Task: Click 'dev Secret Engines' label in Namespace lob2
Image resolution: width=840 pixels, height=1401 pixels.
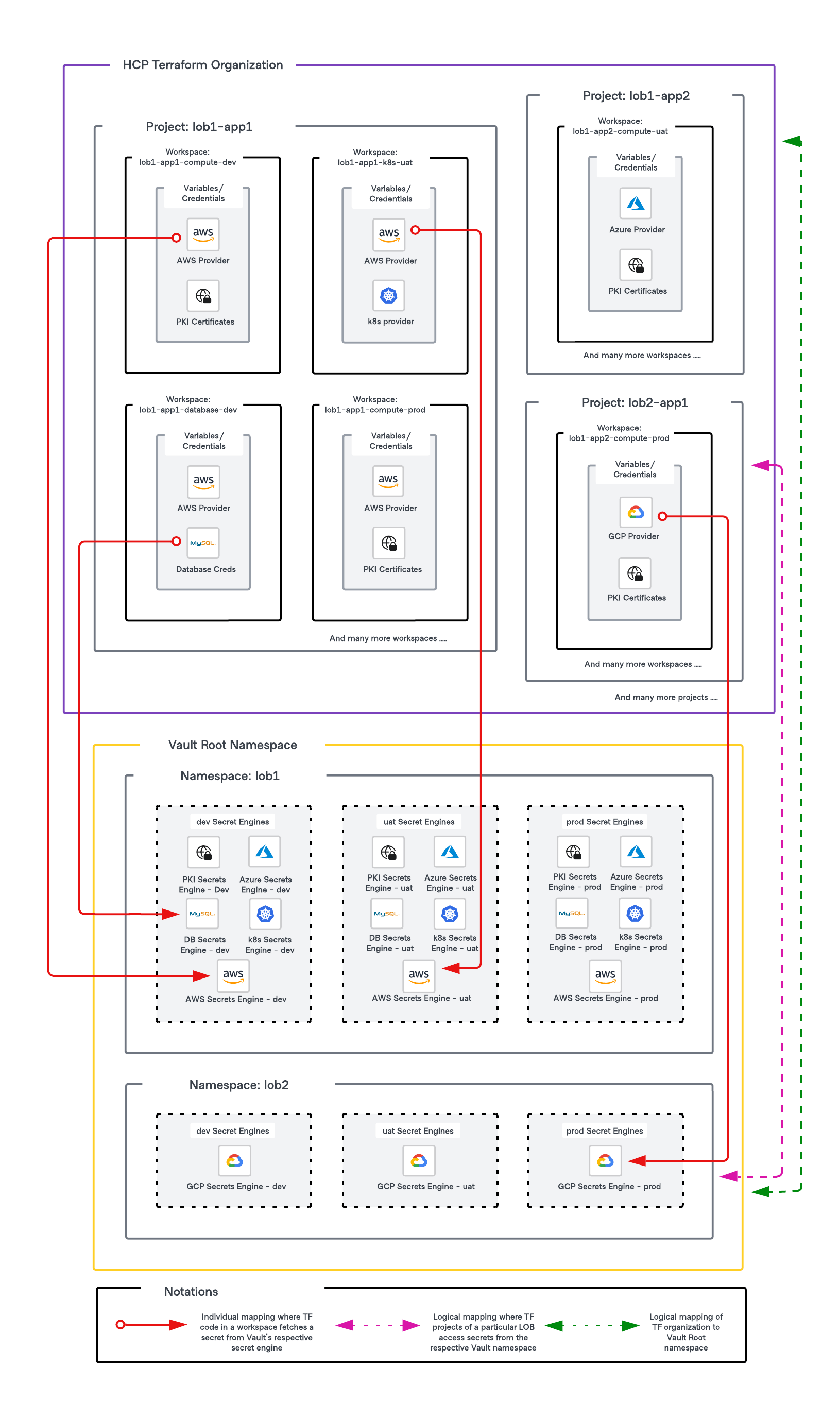Action: click(x=233, y=1131)
